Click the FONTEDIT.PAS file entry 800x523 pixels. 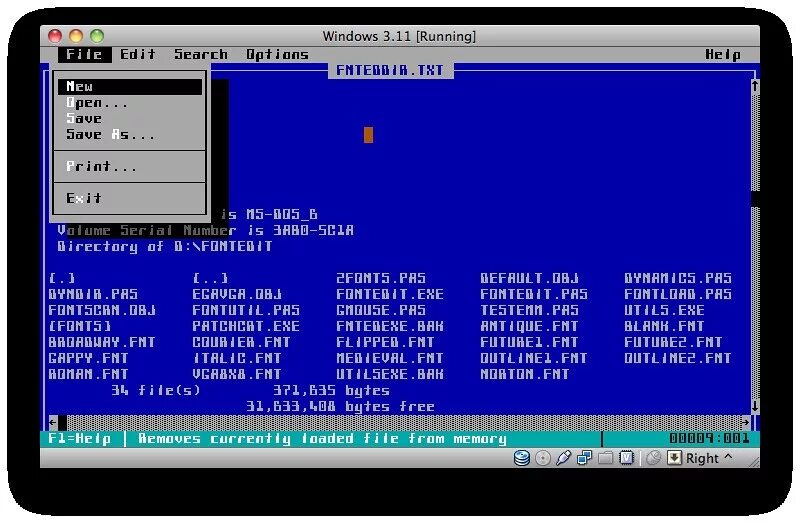coord(534,294)
